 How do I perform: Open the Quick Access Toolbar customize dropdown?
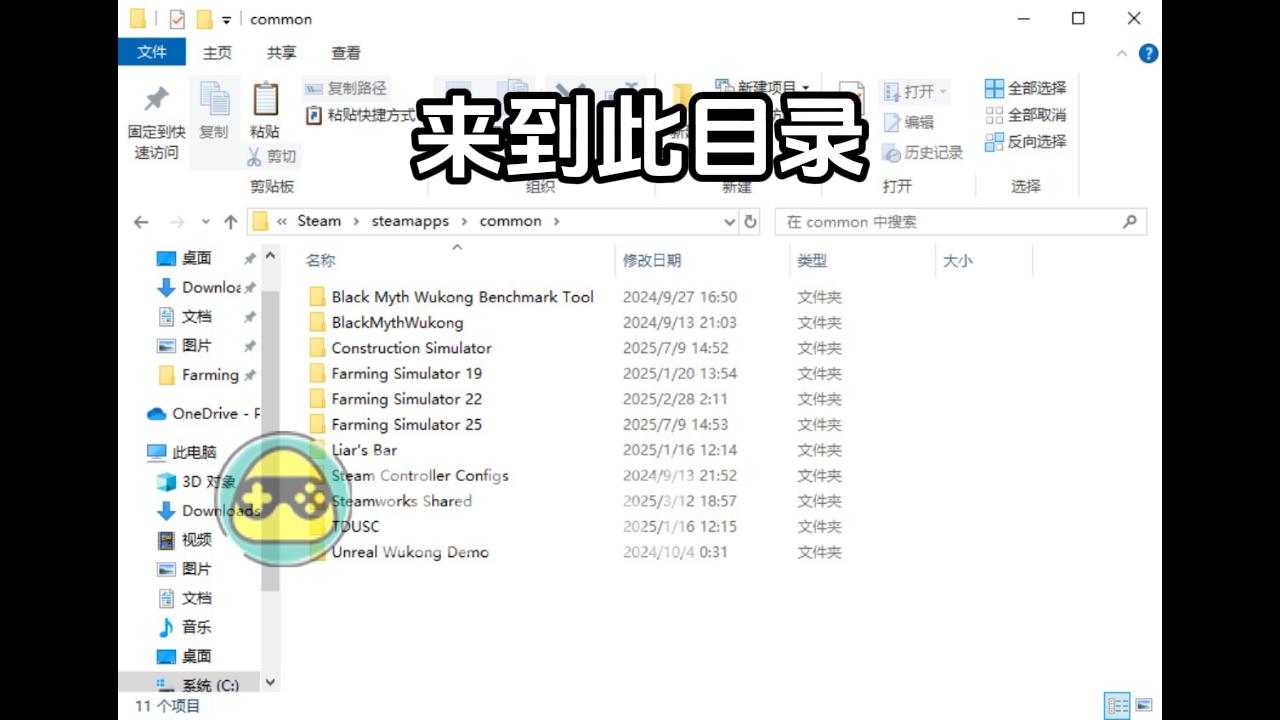click(x=227, y=19)
